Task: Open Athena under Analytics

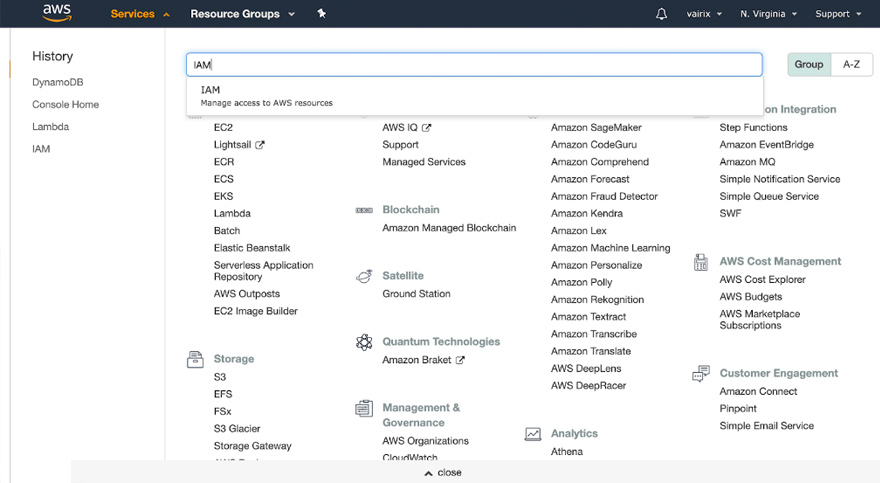Action: pyautogui.click(x=567, y=452)
